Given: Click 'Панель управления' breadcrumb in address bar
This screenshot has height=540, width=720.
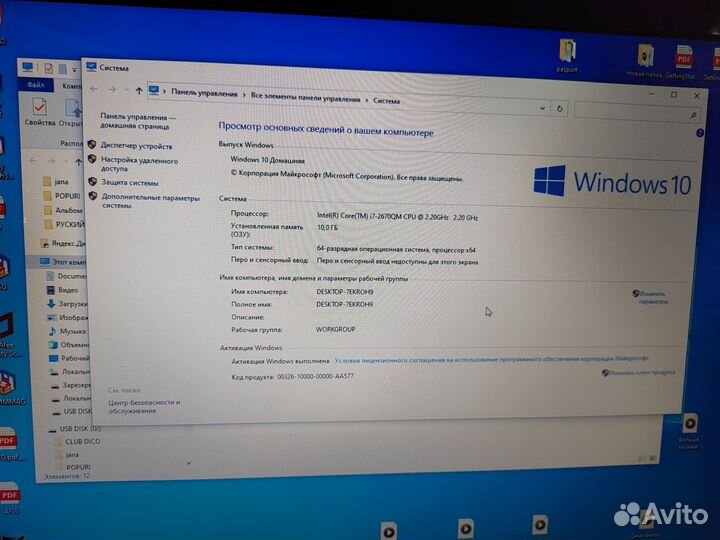Looking at the screenshot, I should tap(204, 93).
